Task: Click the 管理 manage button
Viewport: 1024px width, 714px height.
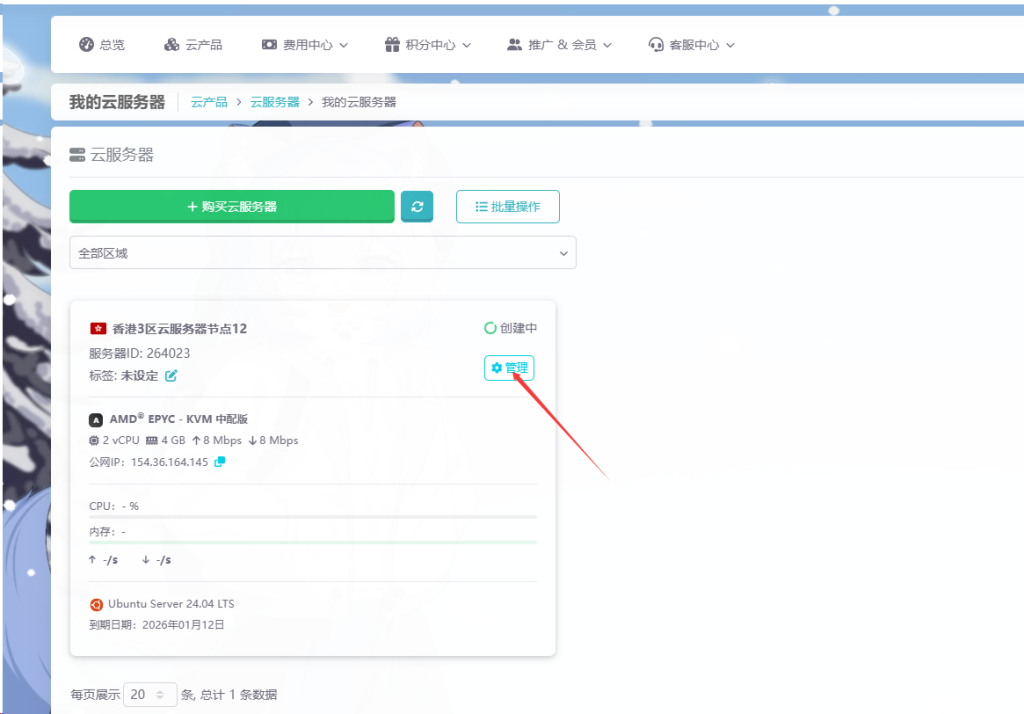Action: 509,368
